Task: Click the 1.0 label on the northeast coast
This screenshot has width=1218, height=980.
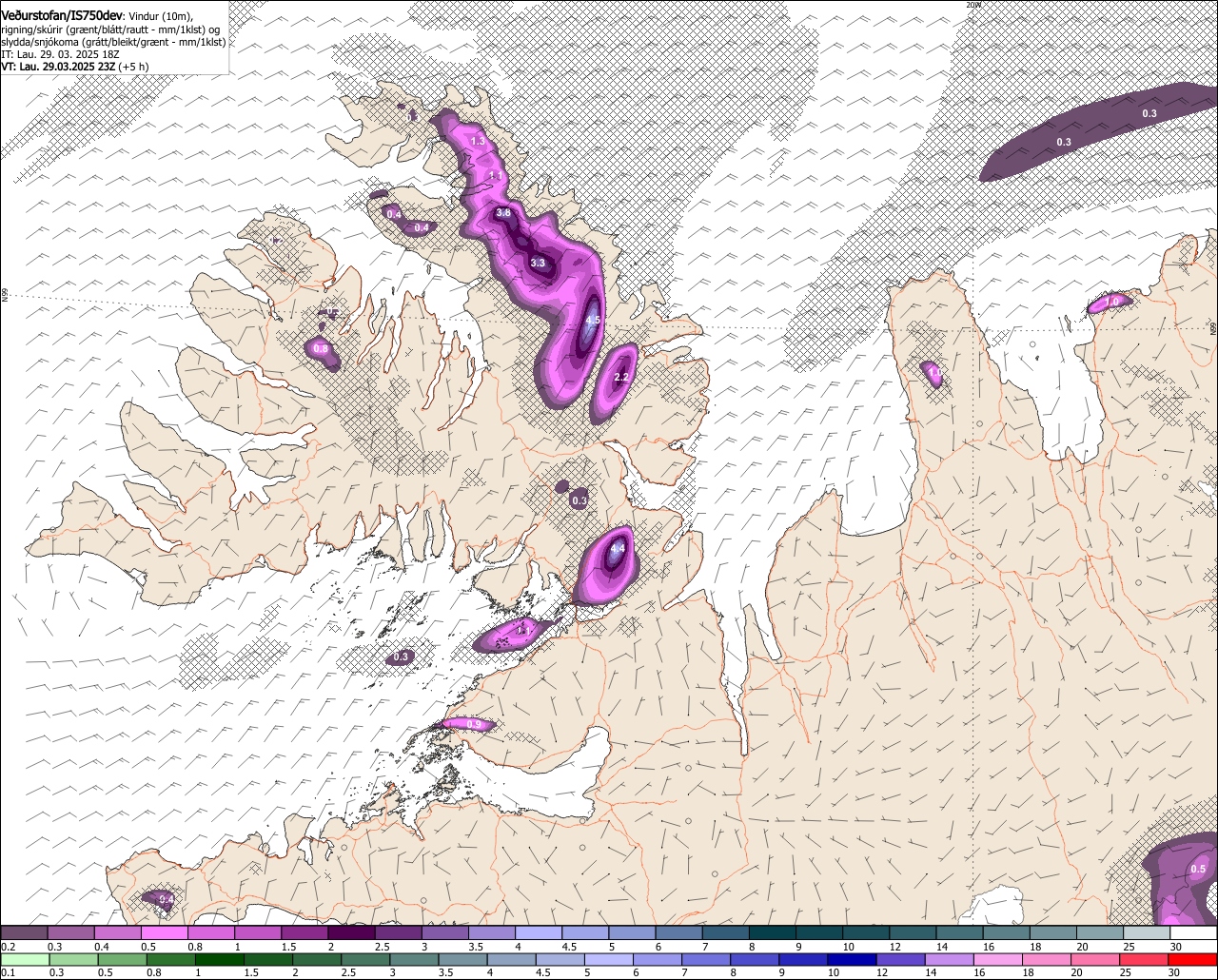Action: point(1111,303)
